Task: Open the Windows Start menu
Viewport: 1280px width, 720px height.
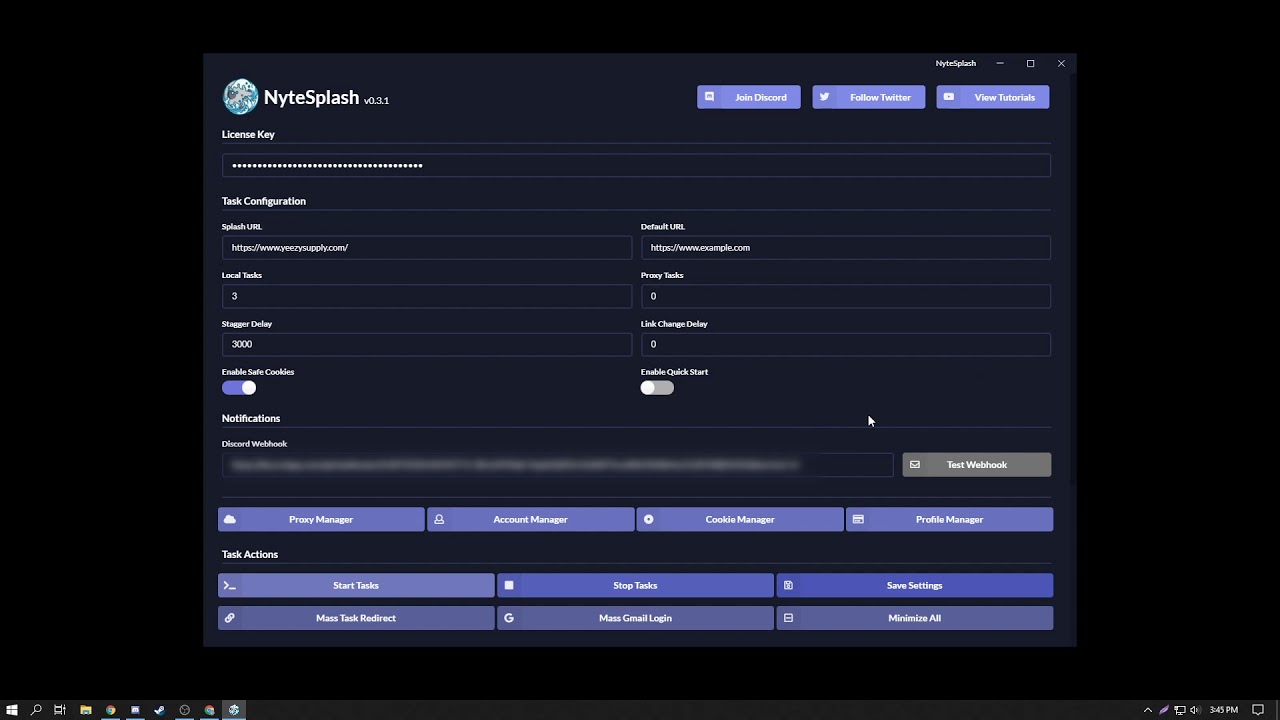Action: coord(12,710)
